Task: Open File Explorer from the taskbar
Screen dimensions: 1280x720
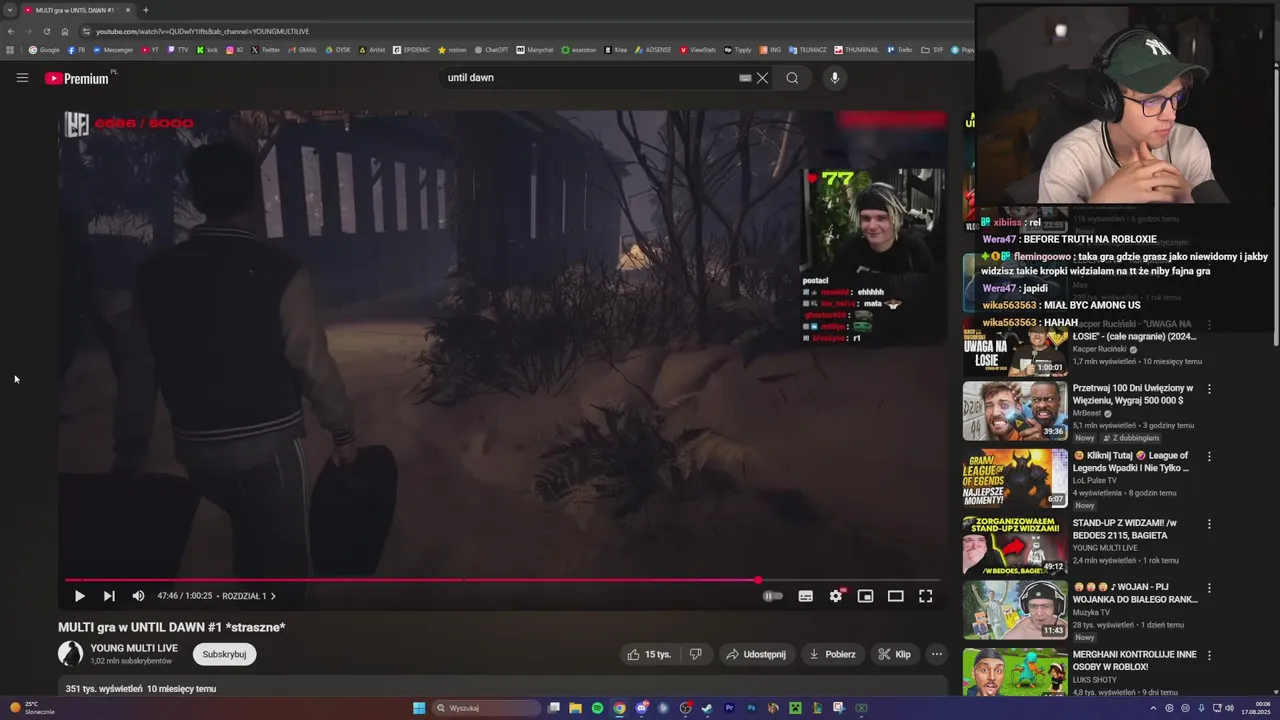Action: [575, 708]
